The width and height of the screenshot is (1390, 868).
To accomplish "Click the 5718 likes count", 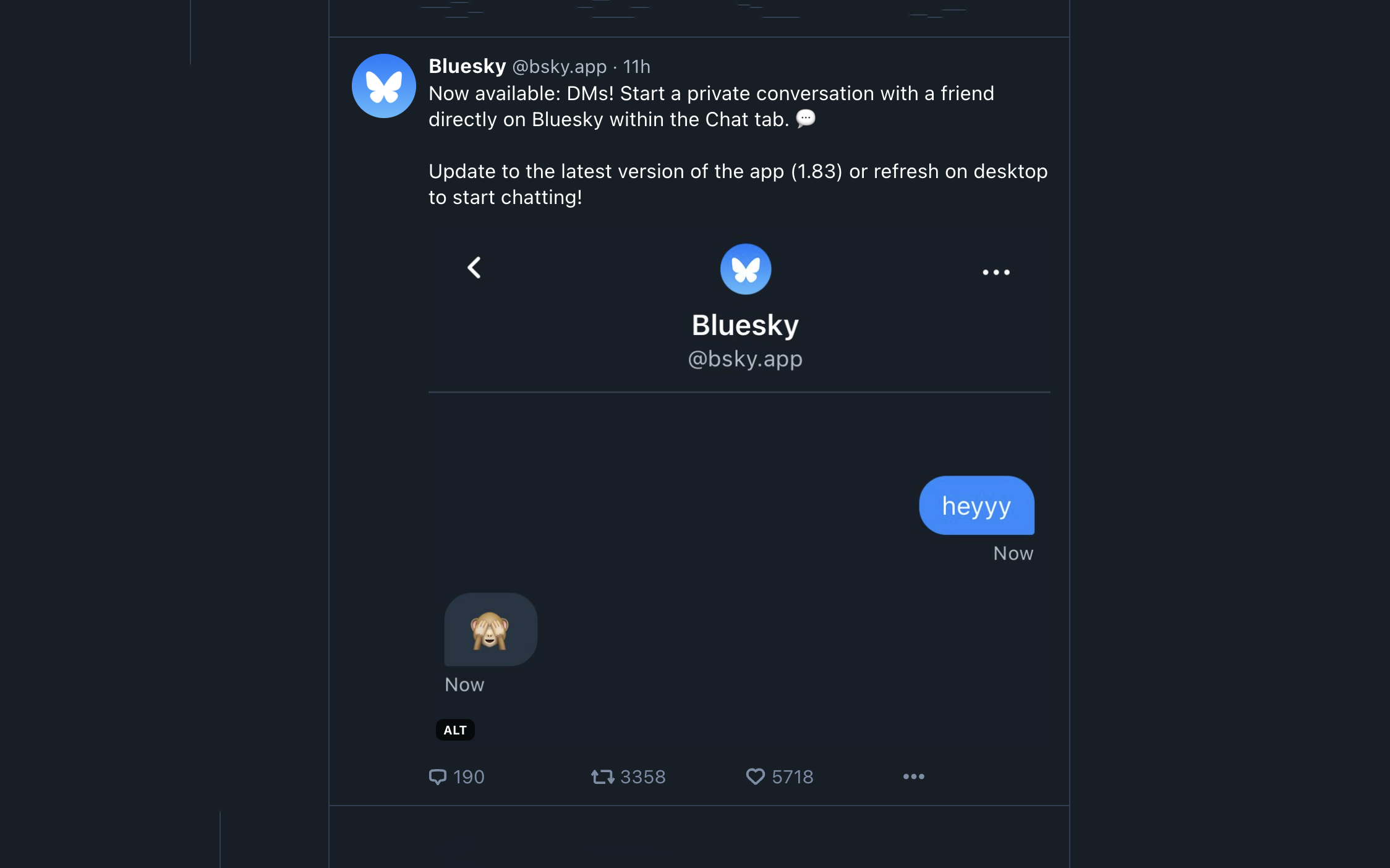I will point(792,777).
